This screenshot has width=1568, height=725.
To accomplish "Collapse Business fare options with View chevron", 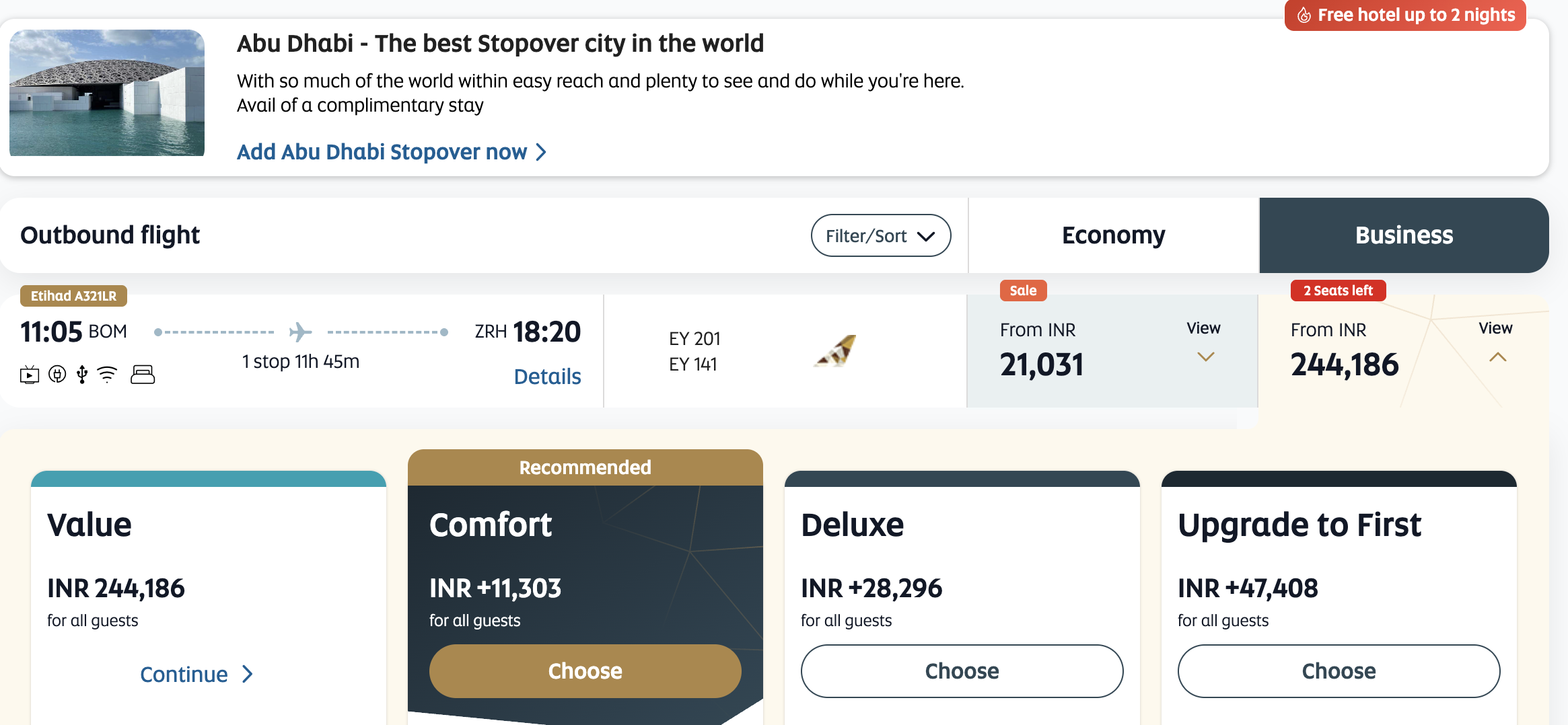I will click(x=1497, y=357).
